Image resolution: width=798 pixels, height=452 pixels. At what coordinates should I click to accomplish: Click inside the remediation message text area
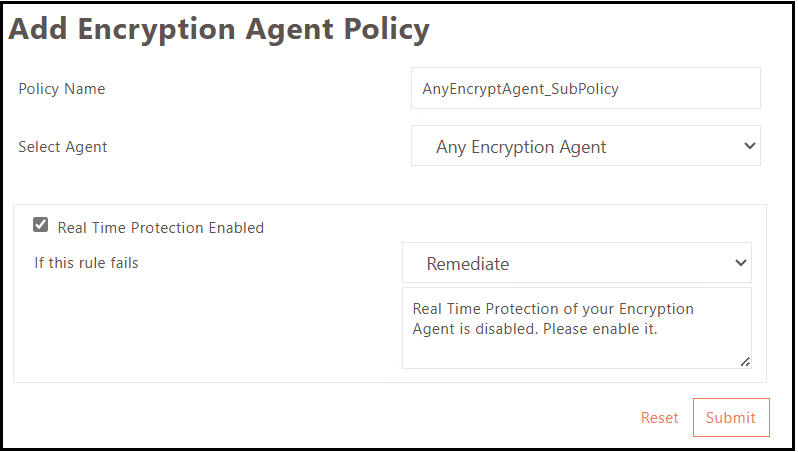576,345
